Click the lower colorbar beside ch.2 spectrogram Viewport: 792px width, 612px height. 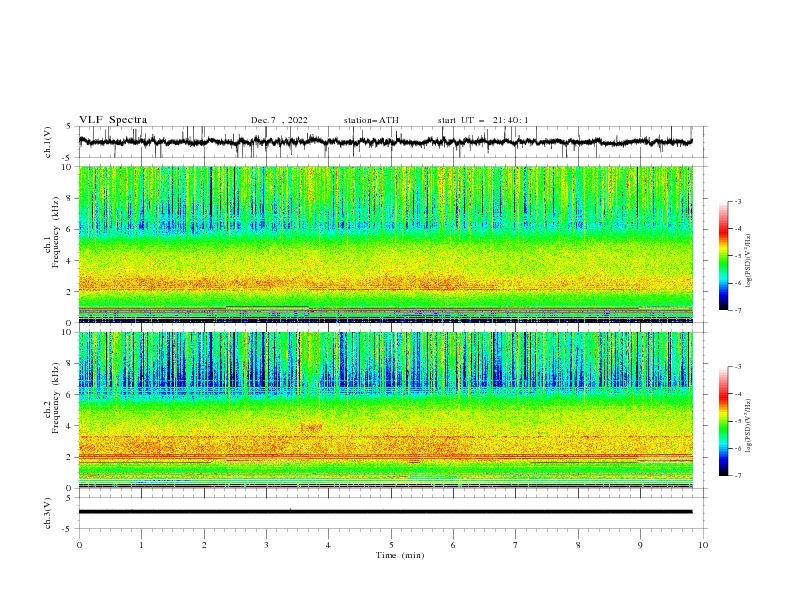723,421
